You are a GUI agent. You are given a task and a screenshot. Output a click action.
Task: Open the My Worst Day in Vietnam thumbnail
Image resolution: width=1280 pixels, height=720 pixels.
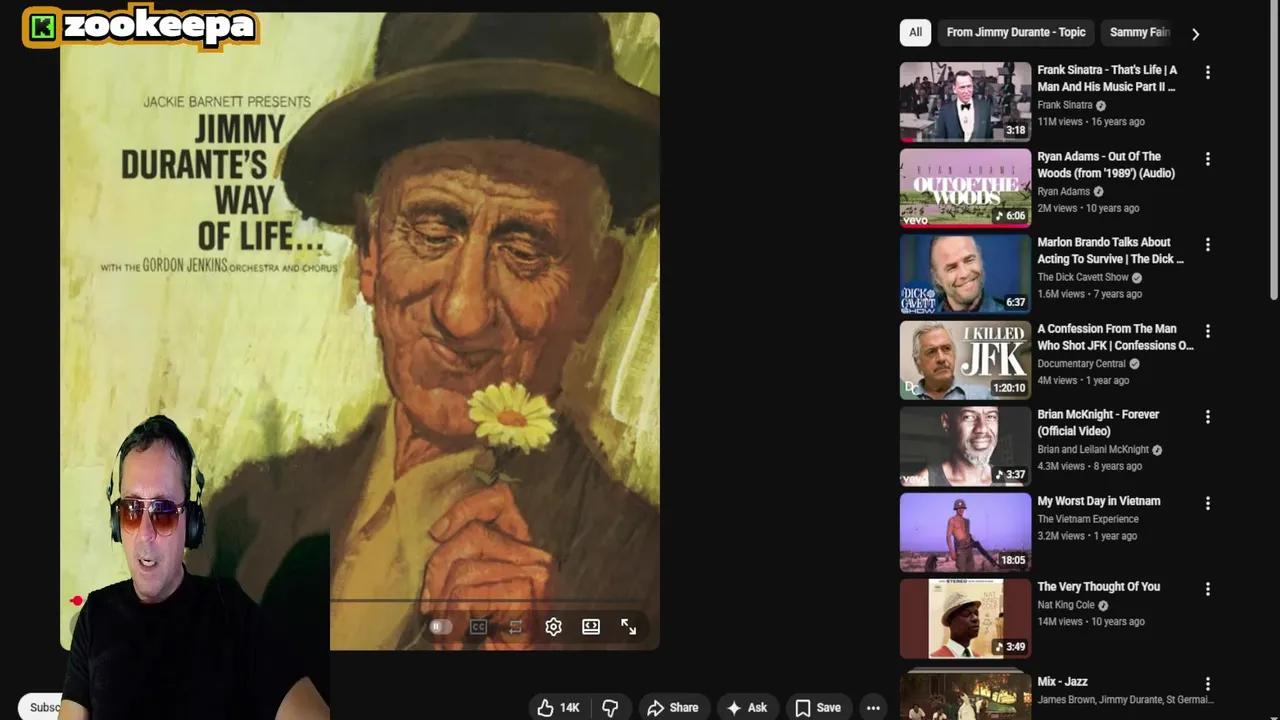coord(965,531)
